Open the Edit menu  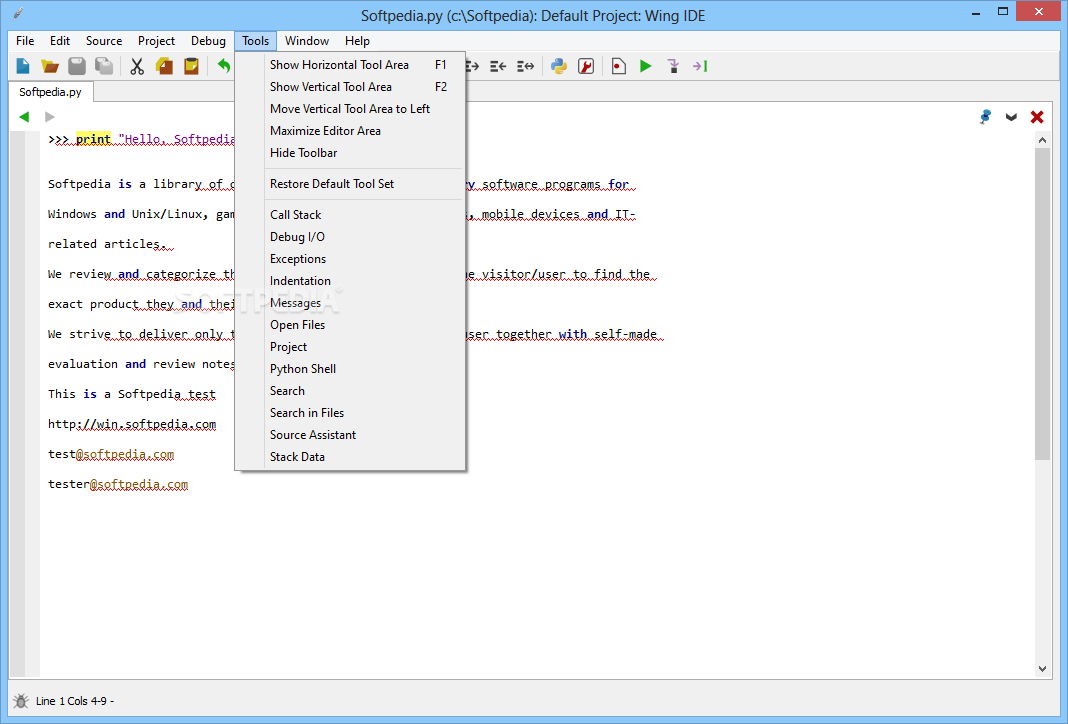click(60, 41)
